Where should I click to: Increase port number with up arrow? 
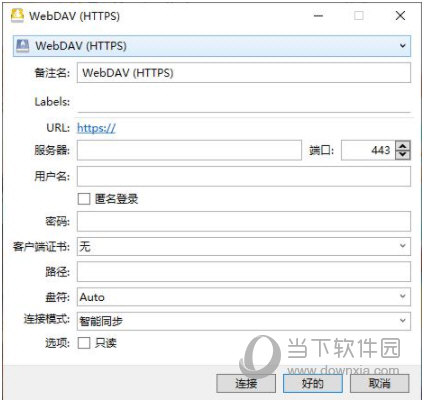click(x=403, y=146)
